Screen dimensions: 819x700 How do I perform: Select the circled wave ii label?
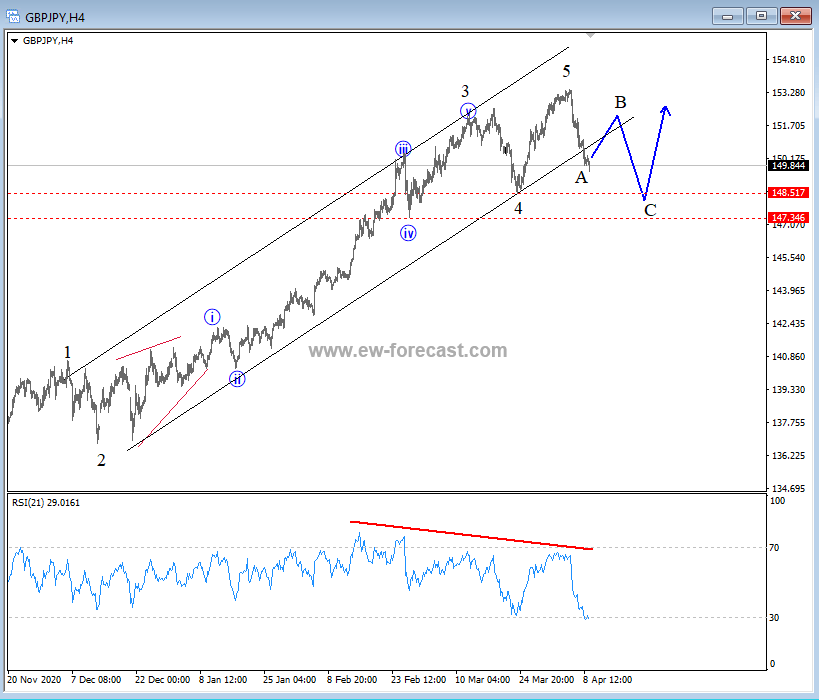point(237,378)
